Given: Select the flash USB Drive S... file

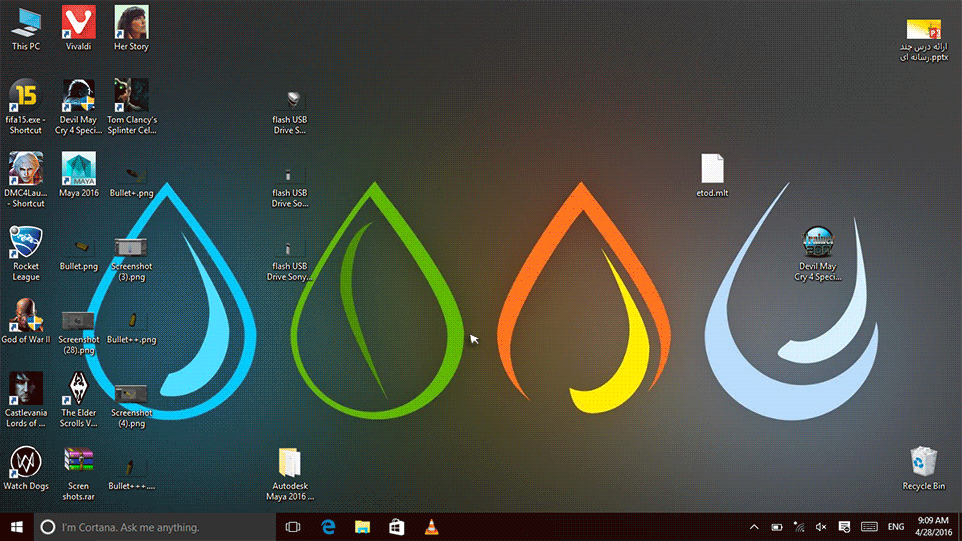Looking at the screenshot, I should pos(290,112).
